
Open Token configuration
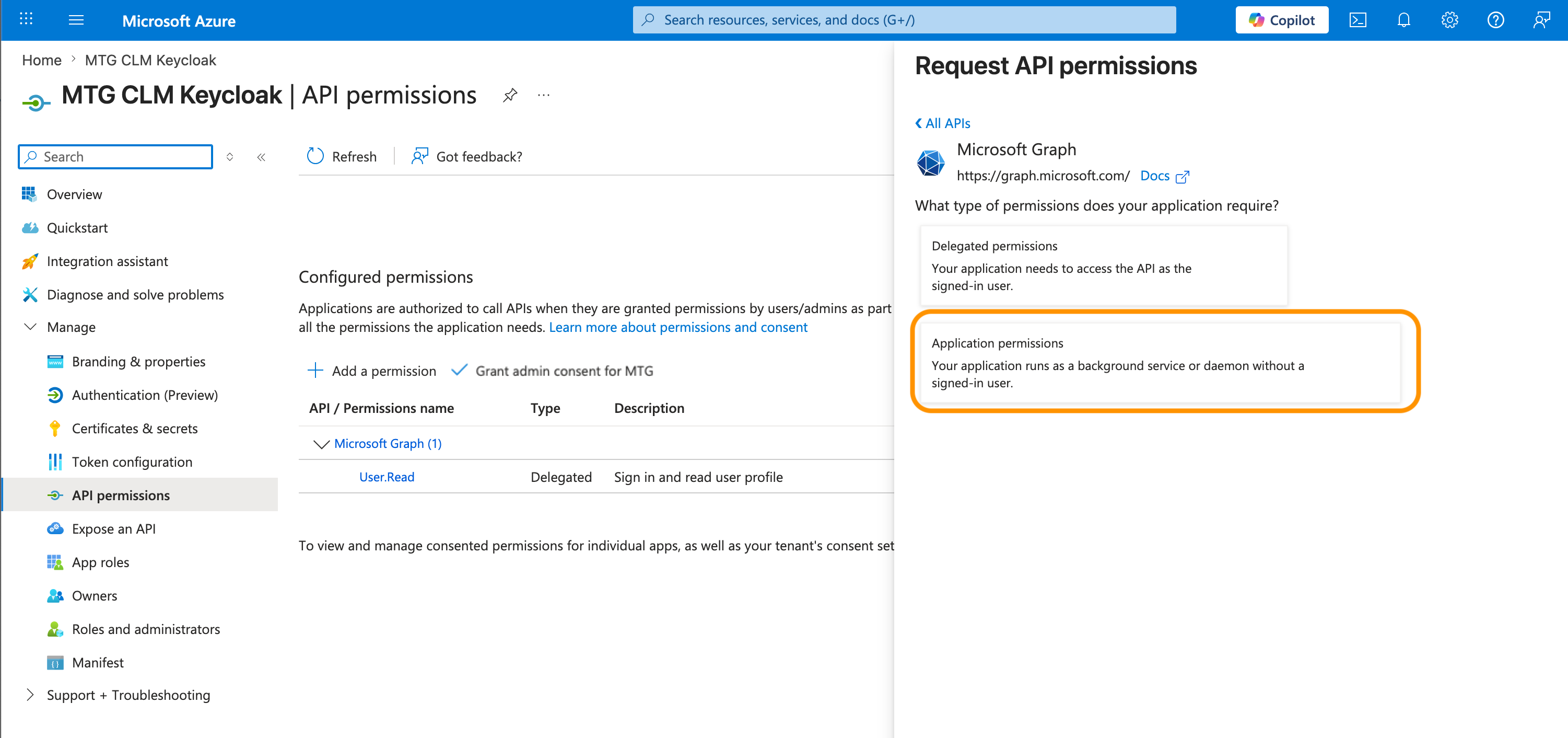pos(132,462)
